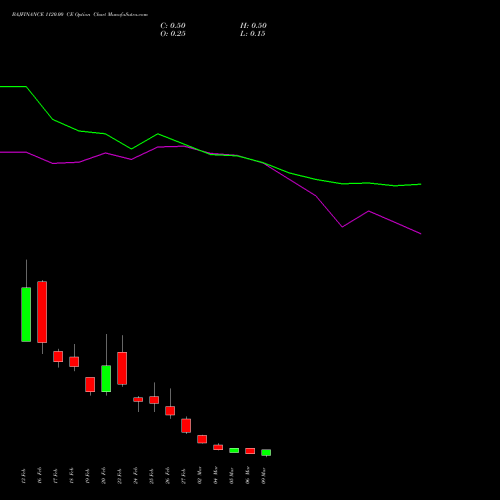Click the green candle for 20 Feb
Image resolution: width=500 pixels, height=500 pixels.
tap(106, 378)
